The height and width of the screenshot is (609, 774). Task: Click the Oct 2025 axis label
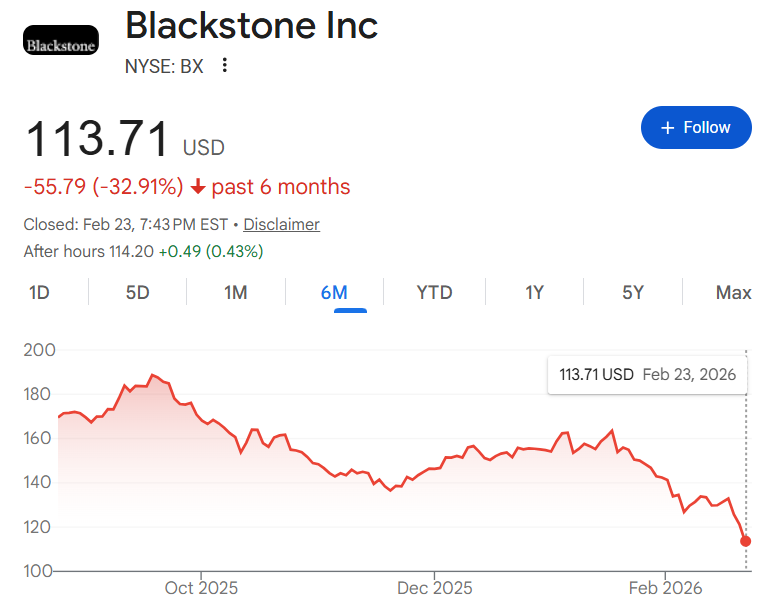tap(201, 588)
